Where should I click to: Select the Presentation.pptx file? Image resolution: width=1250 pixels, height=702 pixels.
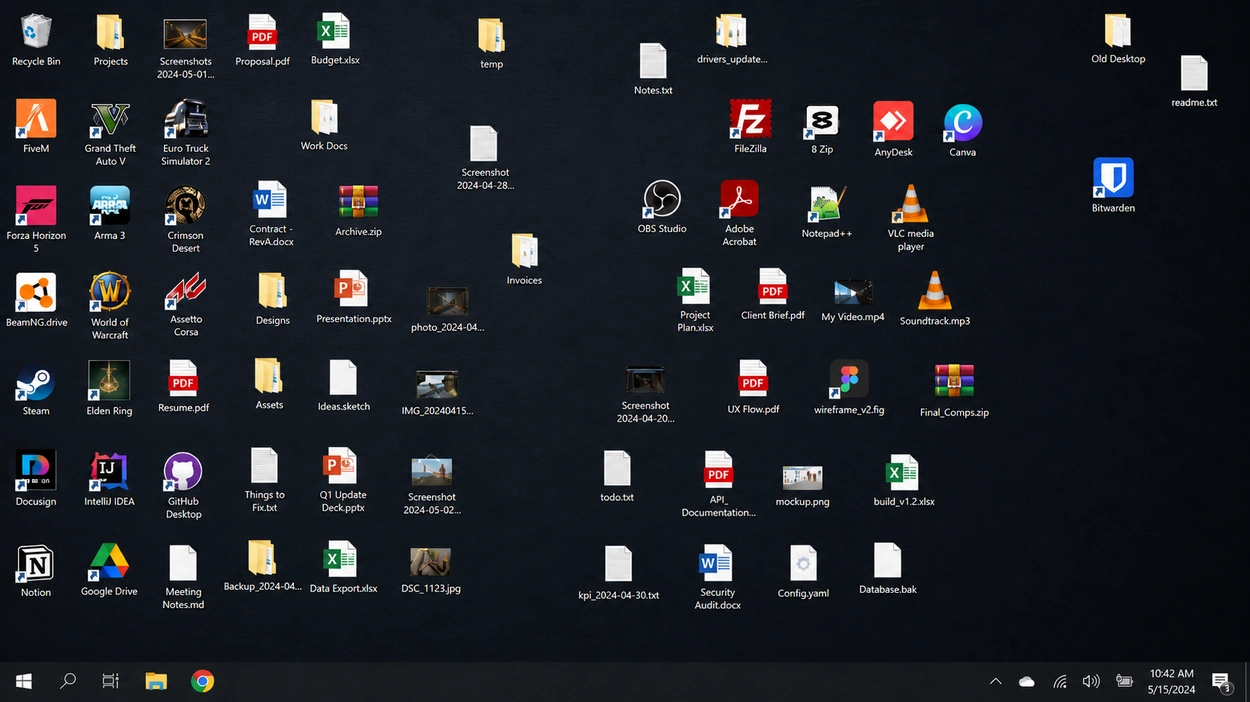tap(352, 290)
